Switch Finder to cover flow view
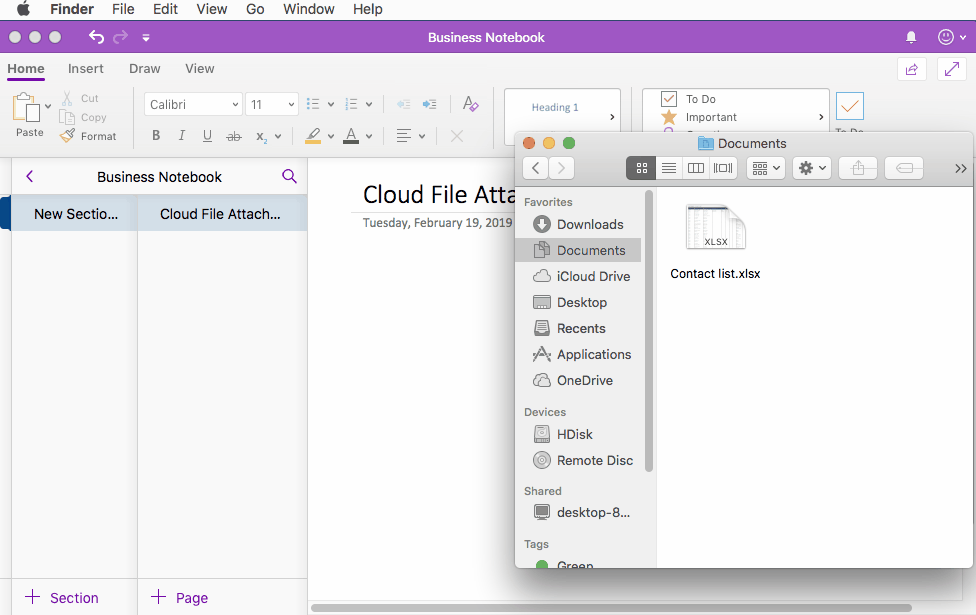976x615 pixels. tap(723, 168)
